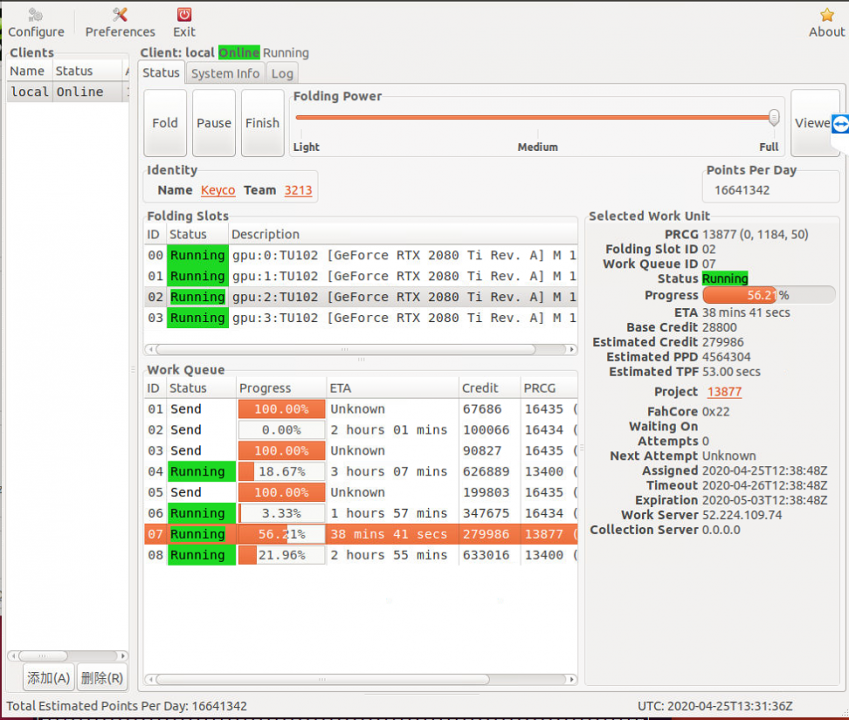Click the TeamViewer overlay icon
849x720 pixels.
pos(840,124)
